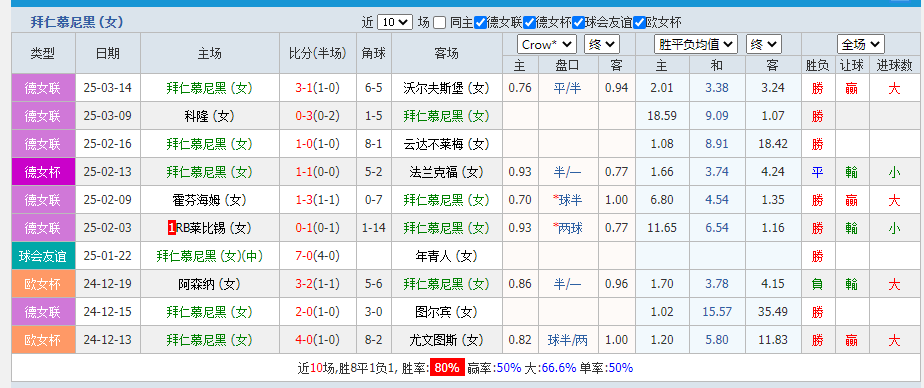Click the 7-0(4-0) score on 25-01-22
The width and height of the screenshot is (924, 388).
click(x=318, y=256)
